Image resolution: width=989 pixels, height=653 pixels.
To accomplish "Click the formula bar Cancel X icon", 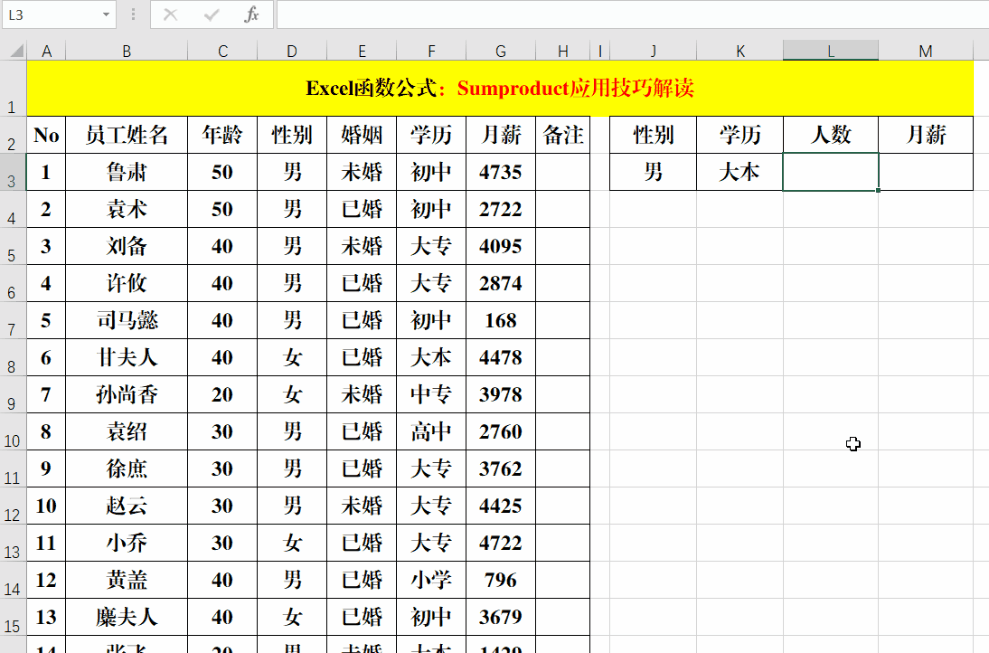I will [170, 14].
